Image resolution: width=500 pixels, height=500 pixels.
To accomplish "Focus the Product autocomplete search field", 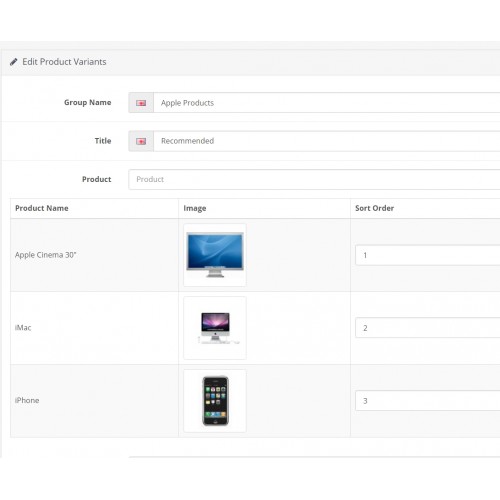I will pyautogui.click(x=314, y=179).
